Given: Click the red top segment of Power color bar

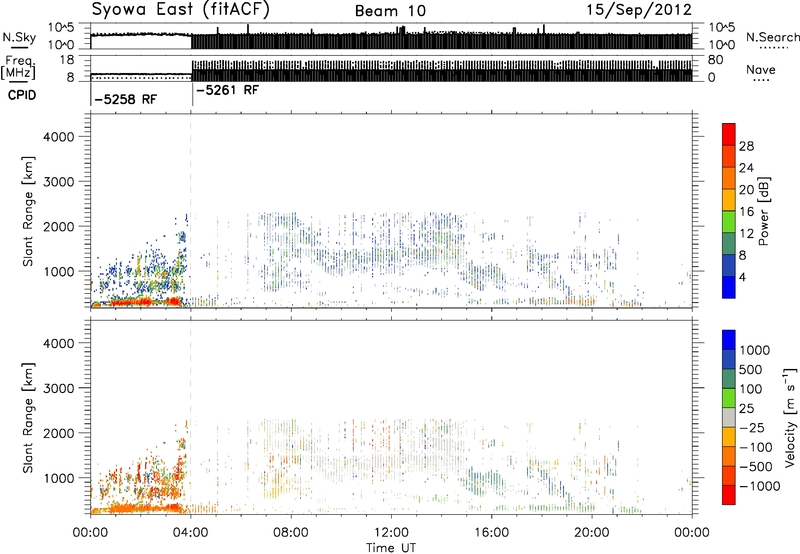Looking at the screenshot, I should coord(729,135).
